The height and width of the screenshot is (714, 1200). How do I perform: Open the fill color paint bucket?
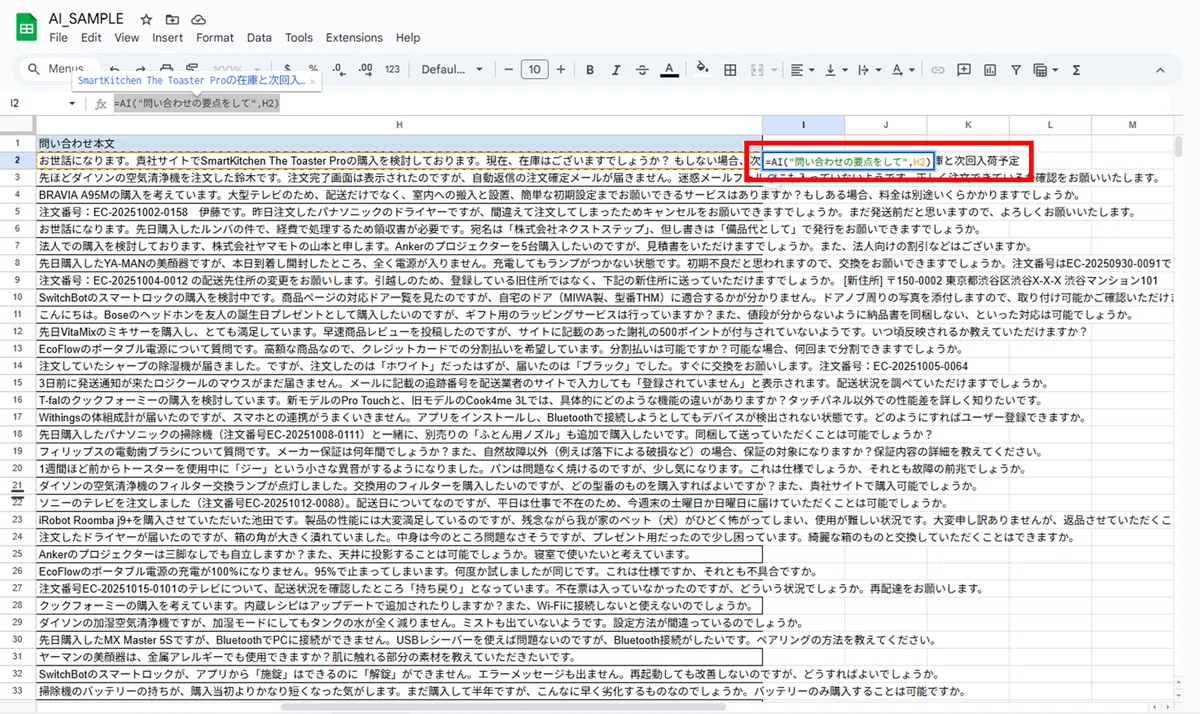[702, 70]
